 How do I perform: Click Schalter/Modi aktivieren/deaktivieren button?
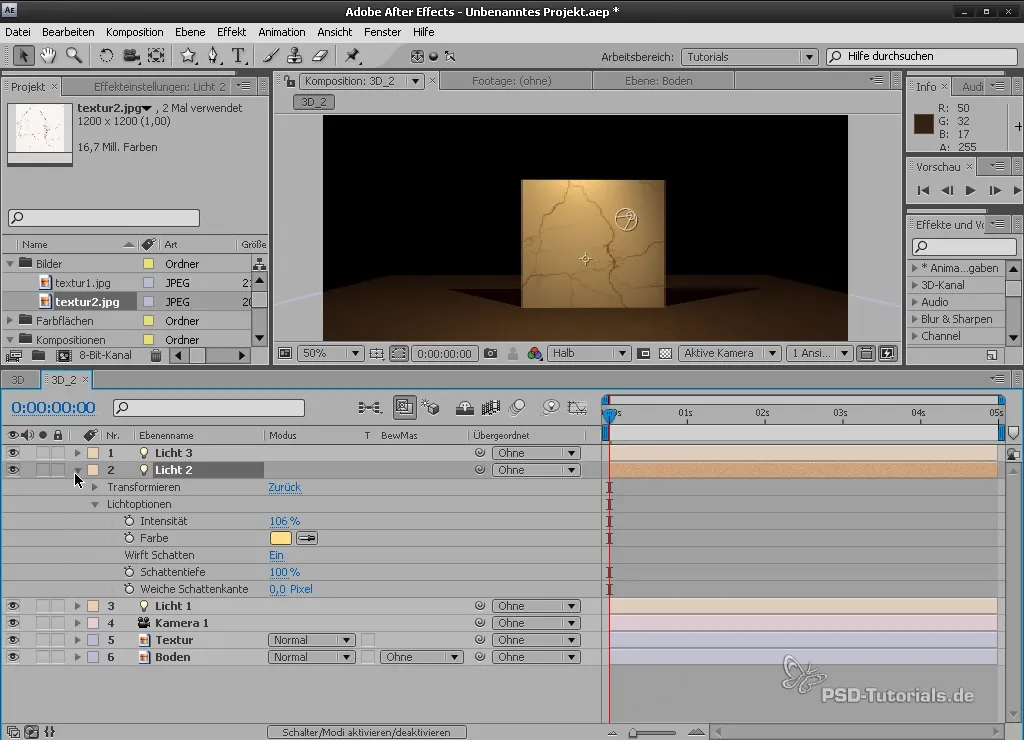click(x=366, y=732)
